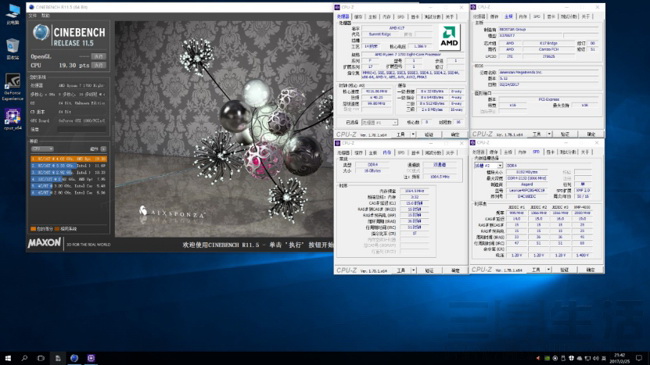Image resolution: width=650 pixels, height=365 pixels.
Task: Click the rendered scene preview in Cinebench
Action: coord(224,129)
